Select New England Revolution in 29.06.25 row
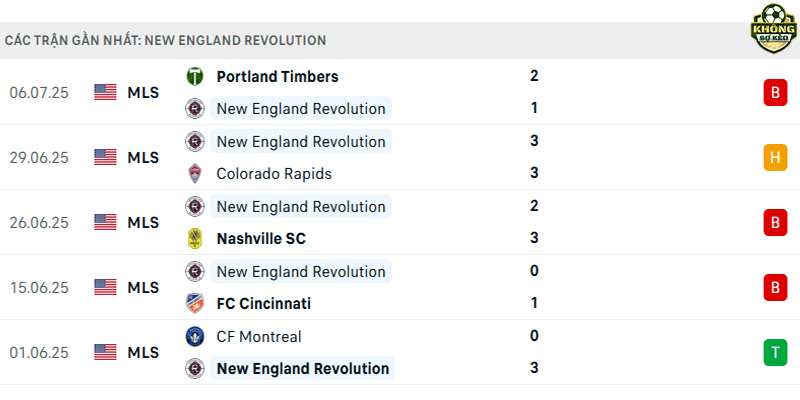800x400 pixels. click(x=301, y=141)
